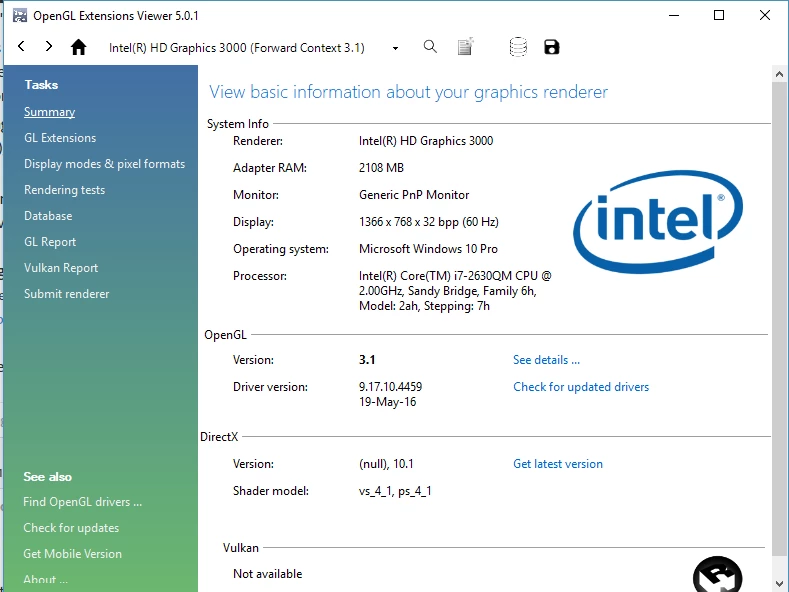Click Microsoft Windows 10 Pro text
The height and width of the screenshot is (592, 789).
click(x=428, y=249)
